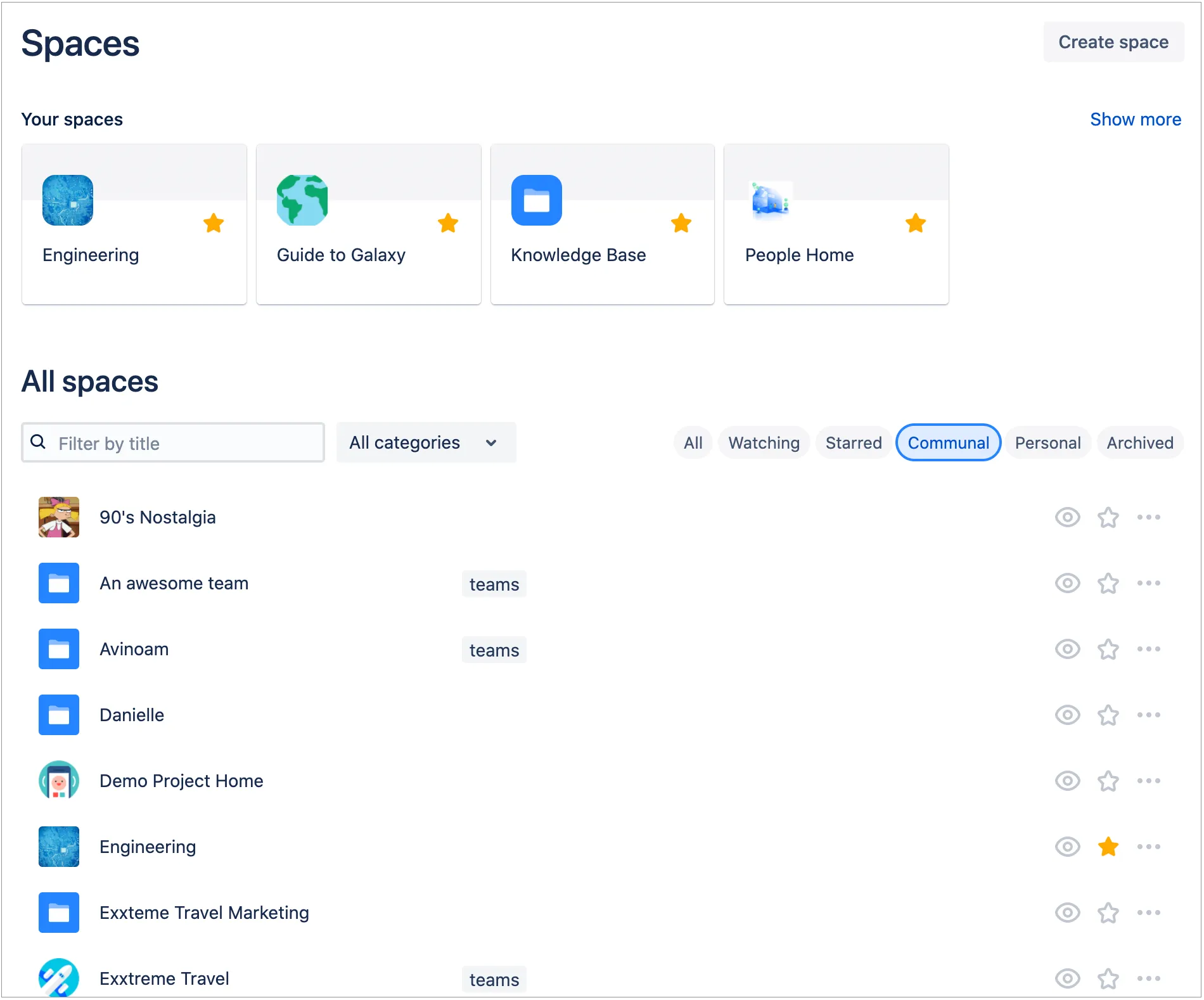Select the Watching filter tab
Viewport: 1204px width, 1000px height.
click(x=764, y=442)
